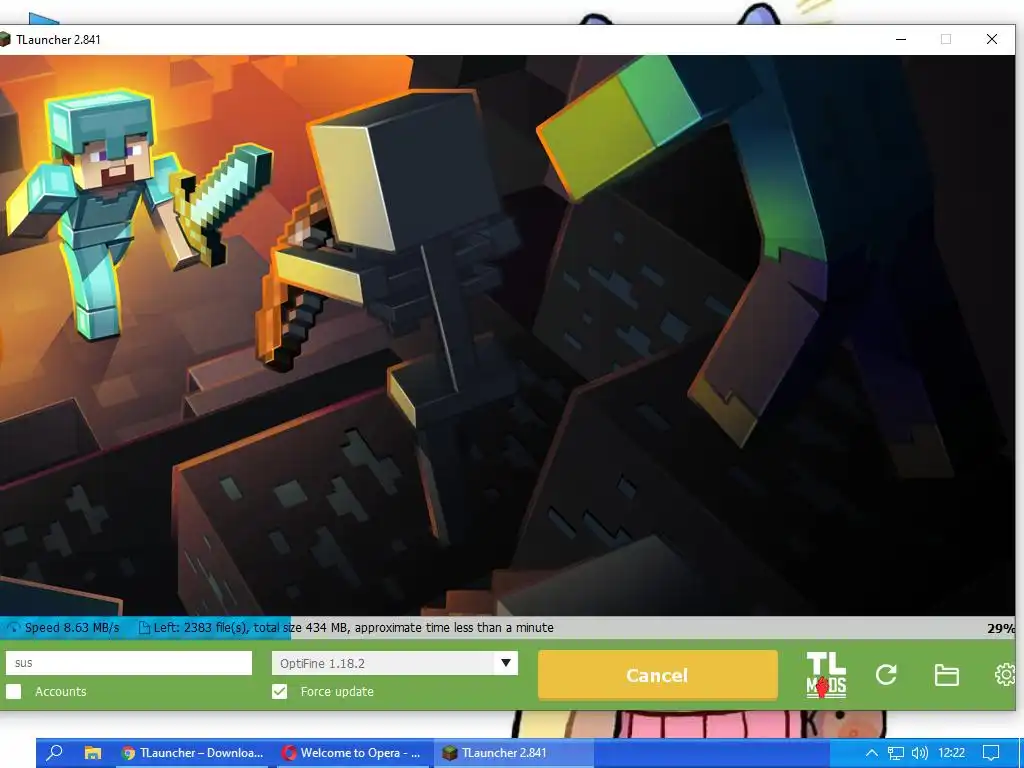The image size is (1024, 768).
Task: Open network status tray icon
Action: [x=896, y=753]
